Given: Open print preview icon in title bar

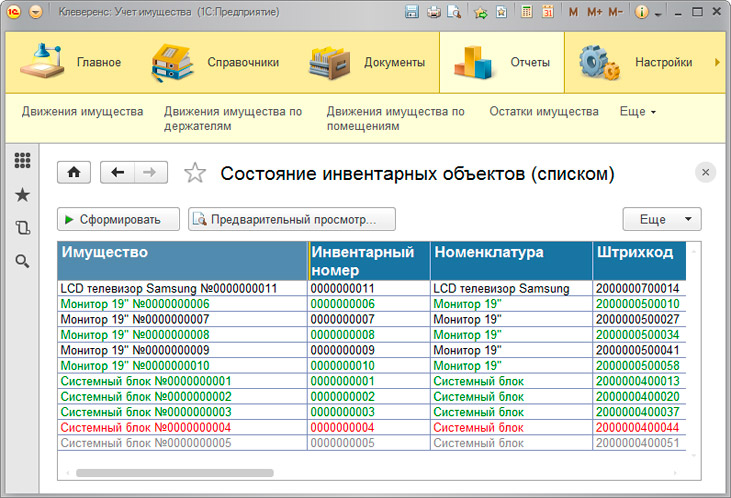Looking at the screenshot, I should [454, 12].
